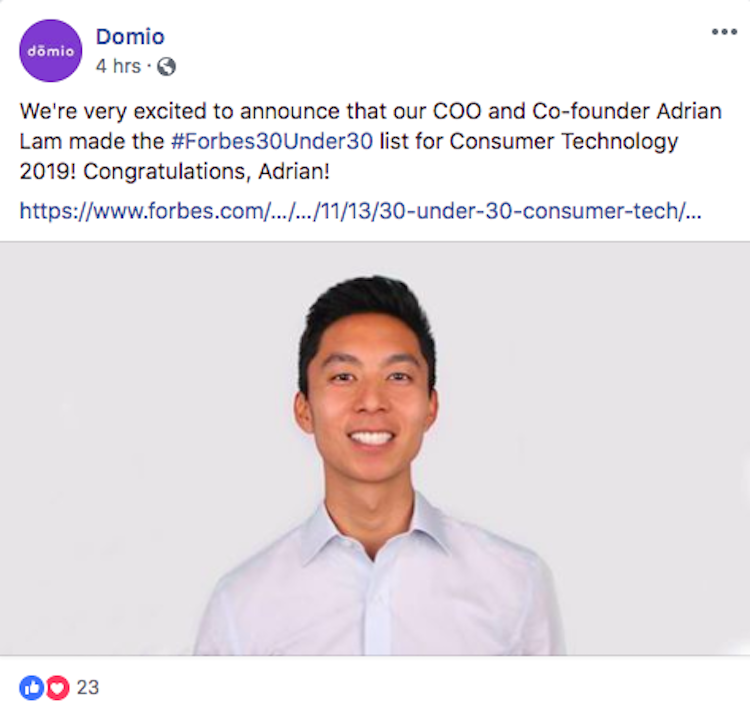Click the red heart Love reaction icon
750x718 pixels.
57,688
